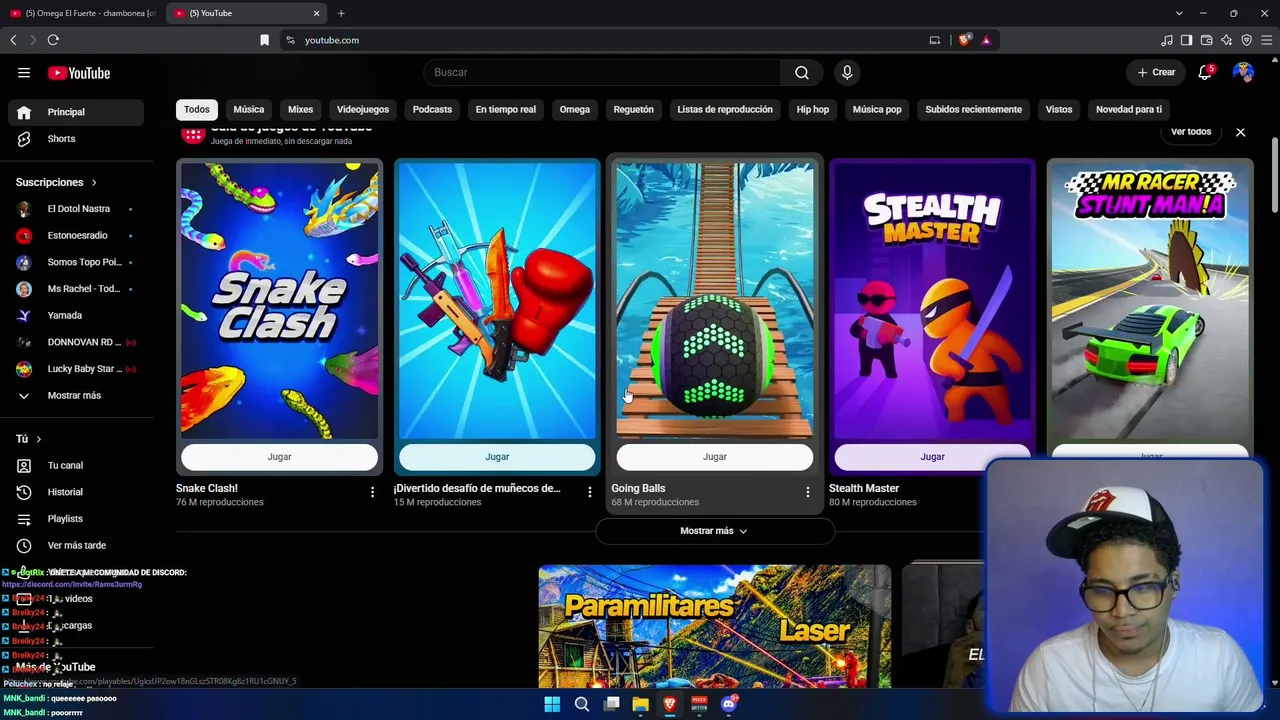
Task: Open the Brave Rewards triangle icon
Action: [x=986, y=40]
